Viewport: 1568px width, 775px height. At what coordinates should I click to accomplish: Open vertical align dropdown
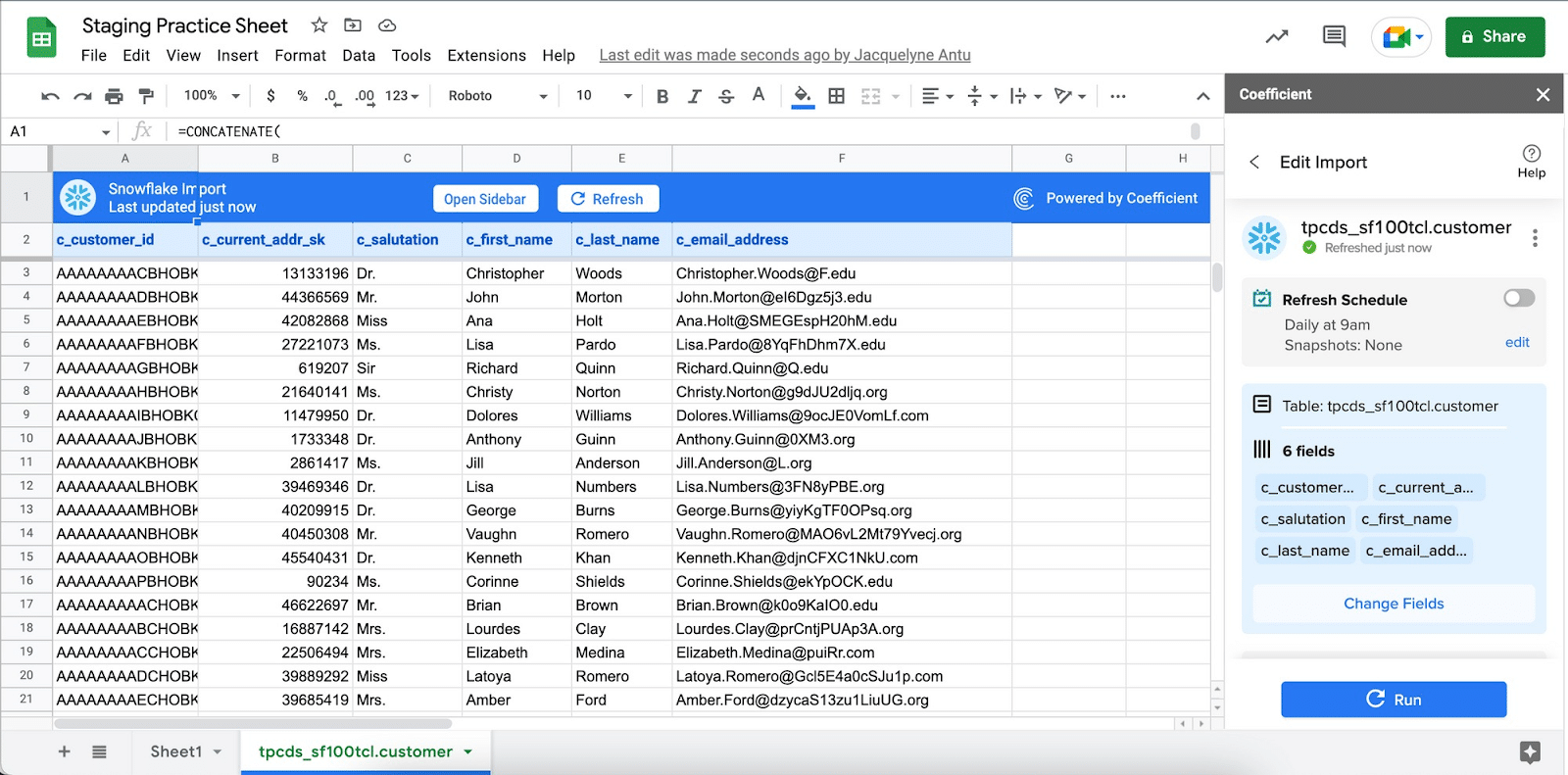click(x=982, y=96)
